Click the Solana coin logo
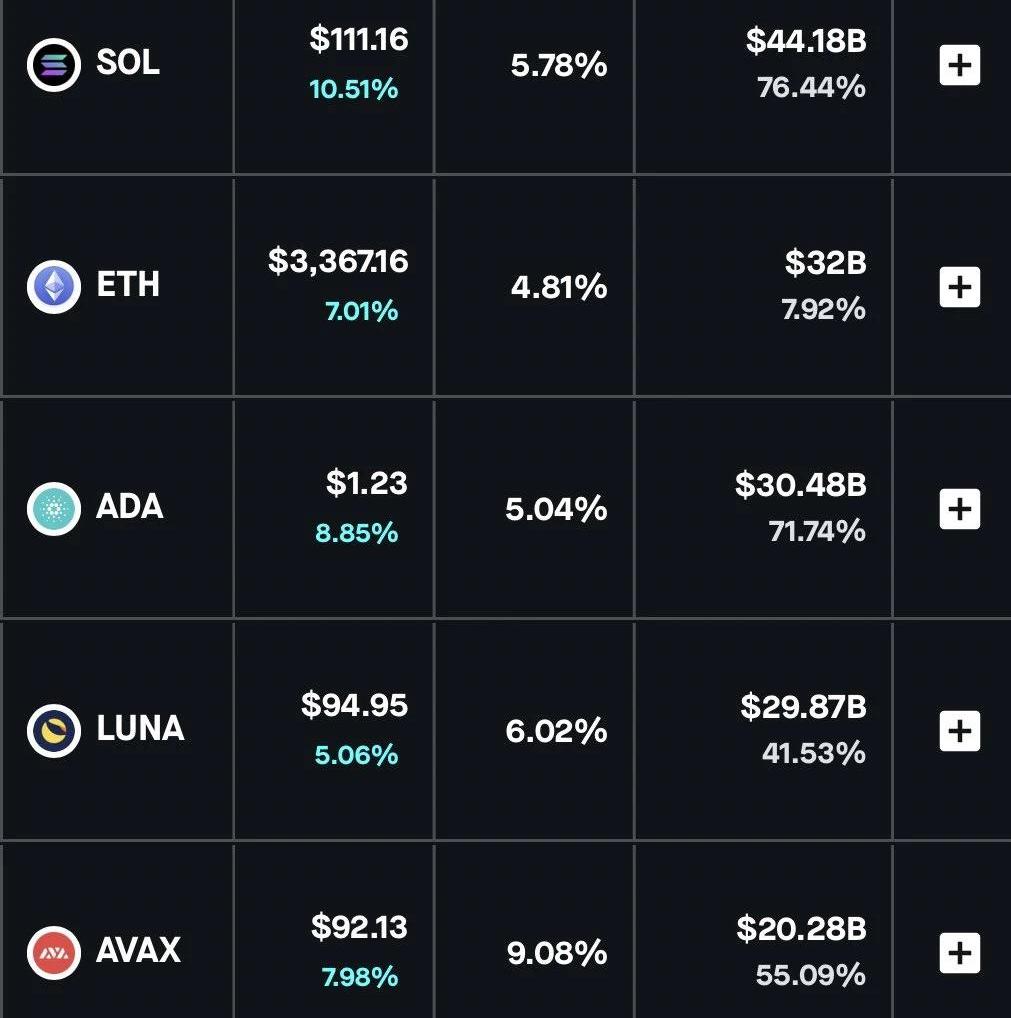Screen dimensions: 1011x1018 pos(53,65)
